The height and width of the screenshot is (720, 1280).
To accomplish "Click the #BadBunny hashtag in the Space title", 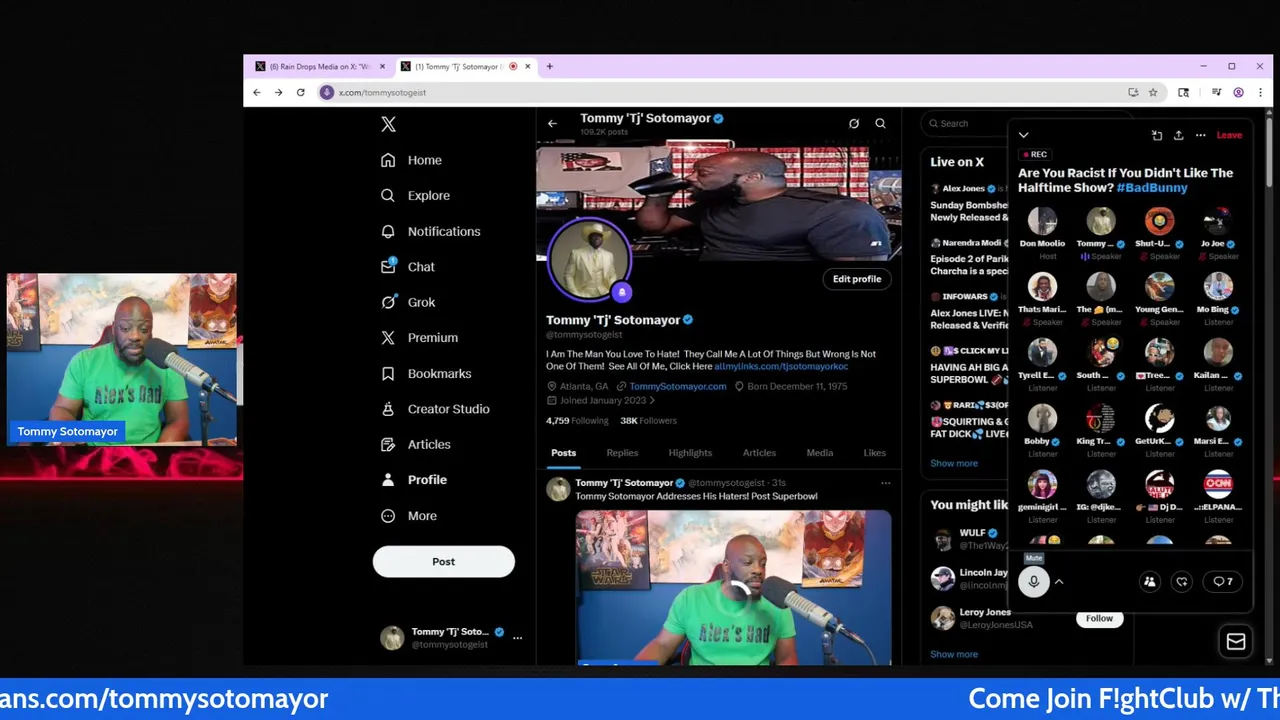I will pos(1152,187).
